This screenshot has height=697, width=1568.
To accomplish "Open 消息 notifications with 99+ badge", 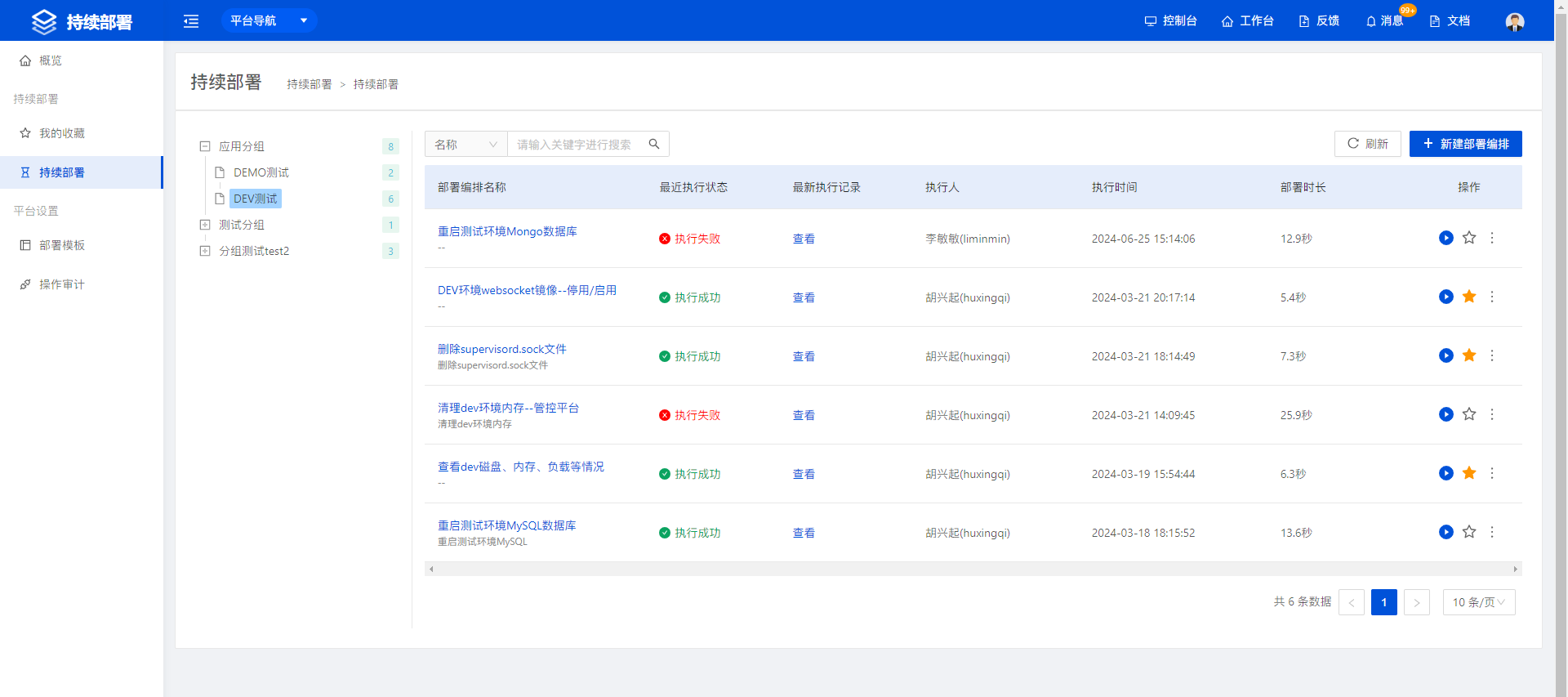I will 1385,21.
